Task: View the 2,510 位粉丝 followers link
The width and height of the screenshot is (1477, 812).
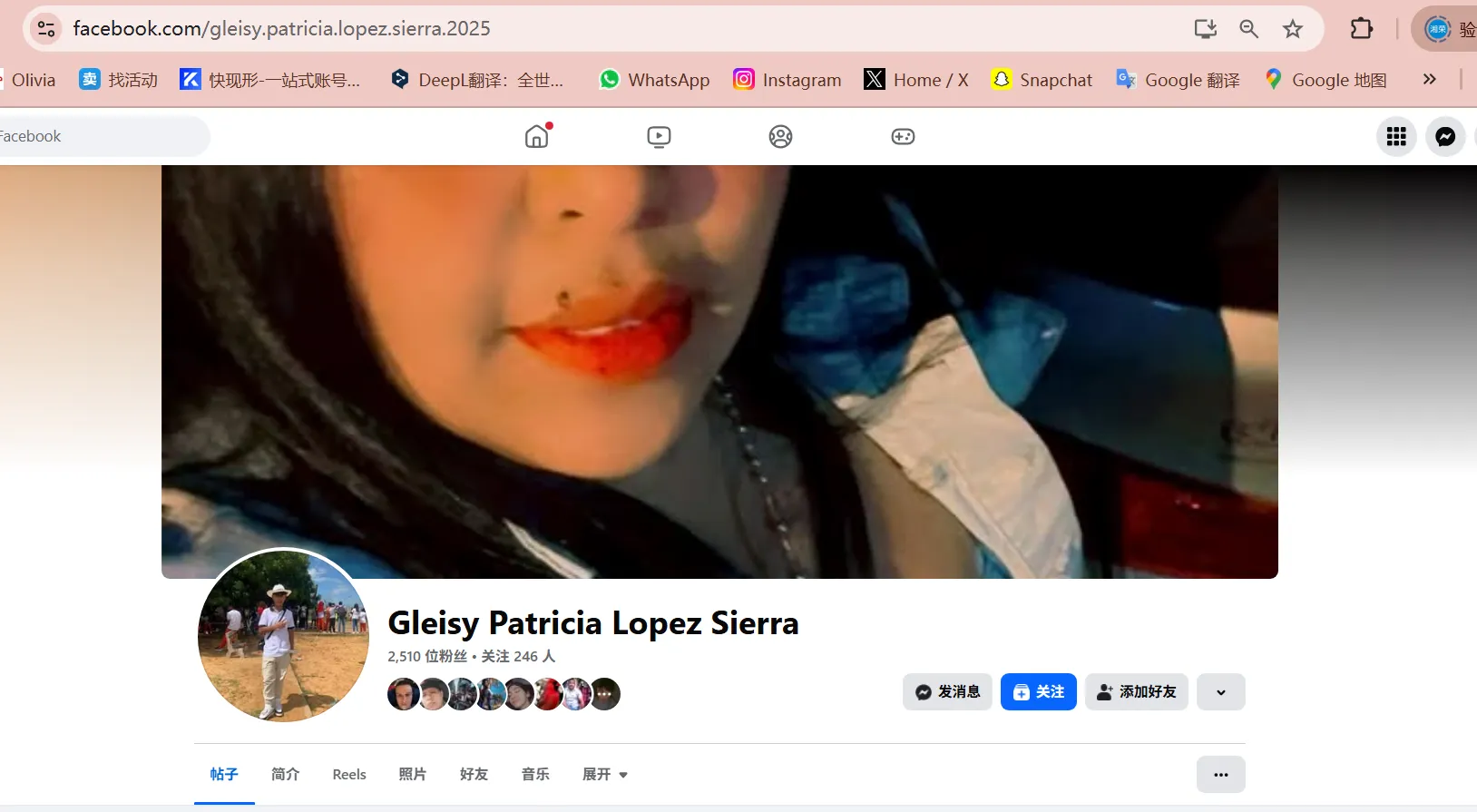Action: [427, 656]
